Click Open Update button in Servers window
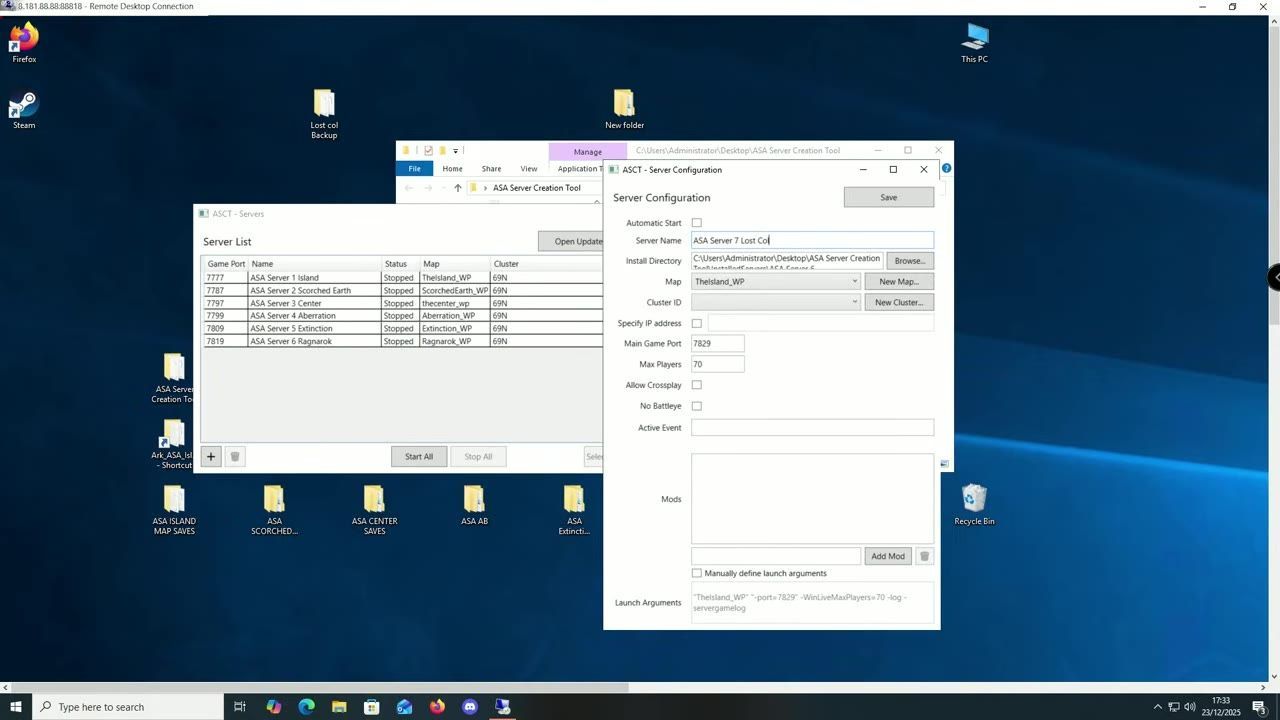1280x720 pixels. 572,241
